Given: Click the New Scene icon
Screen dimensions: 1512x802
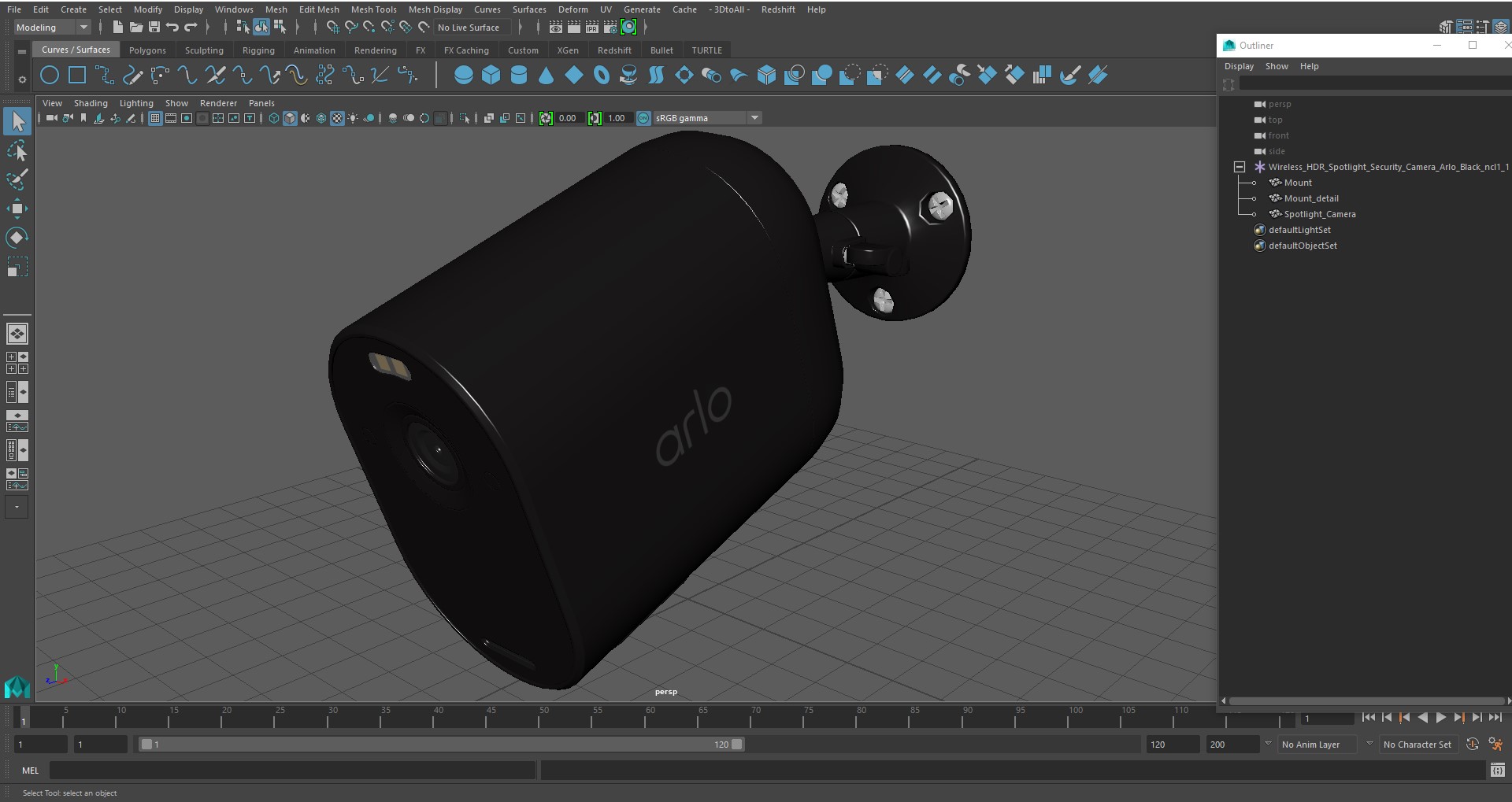Looking at the screenshot, I should point(117,28).
